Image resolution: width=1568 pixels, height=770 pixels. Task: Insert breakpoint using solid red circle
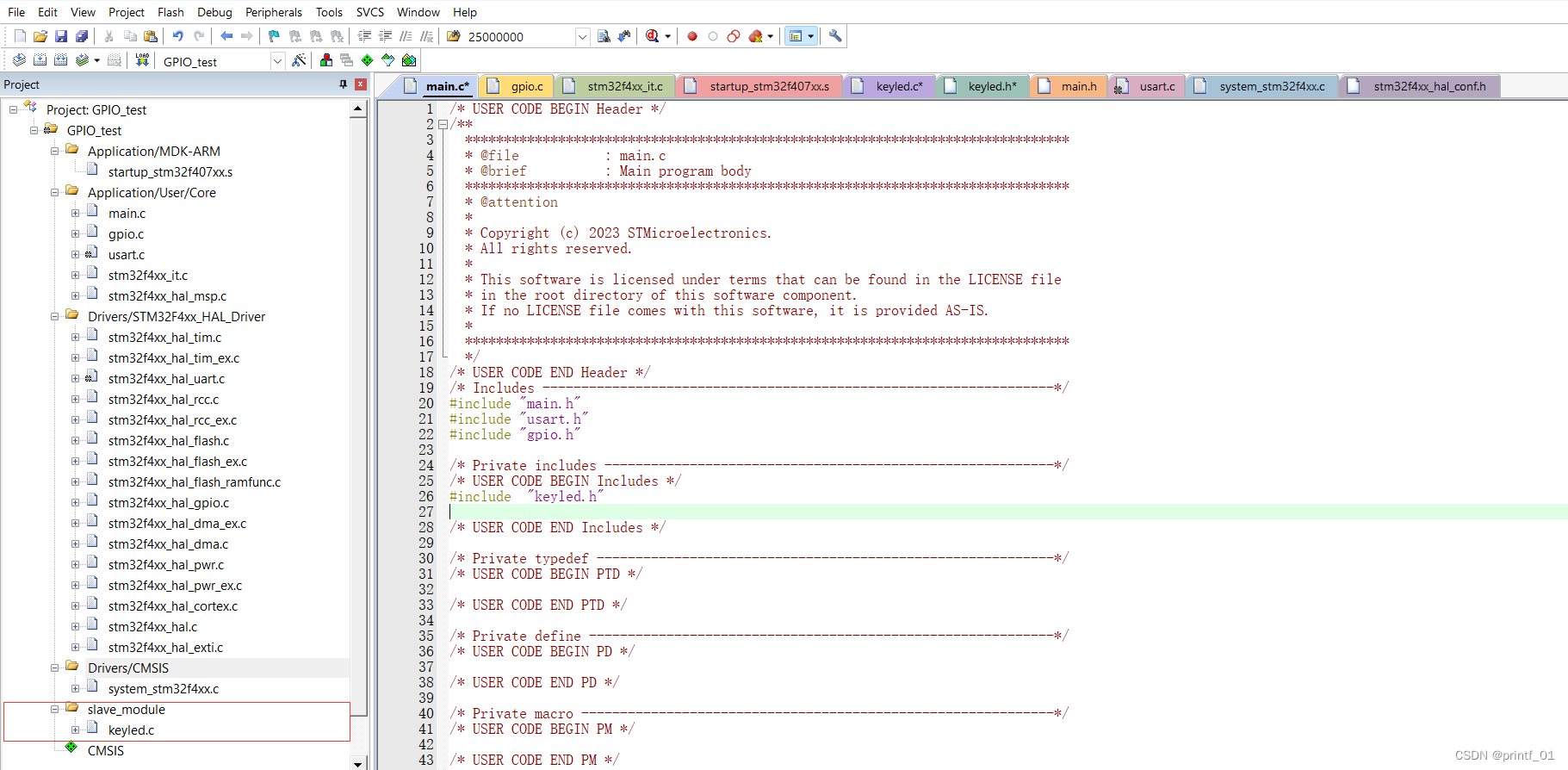pos(692,36)
